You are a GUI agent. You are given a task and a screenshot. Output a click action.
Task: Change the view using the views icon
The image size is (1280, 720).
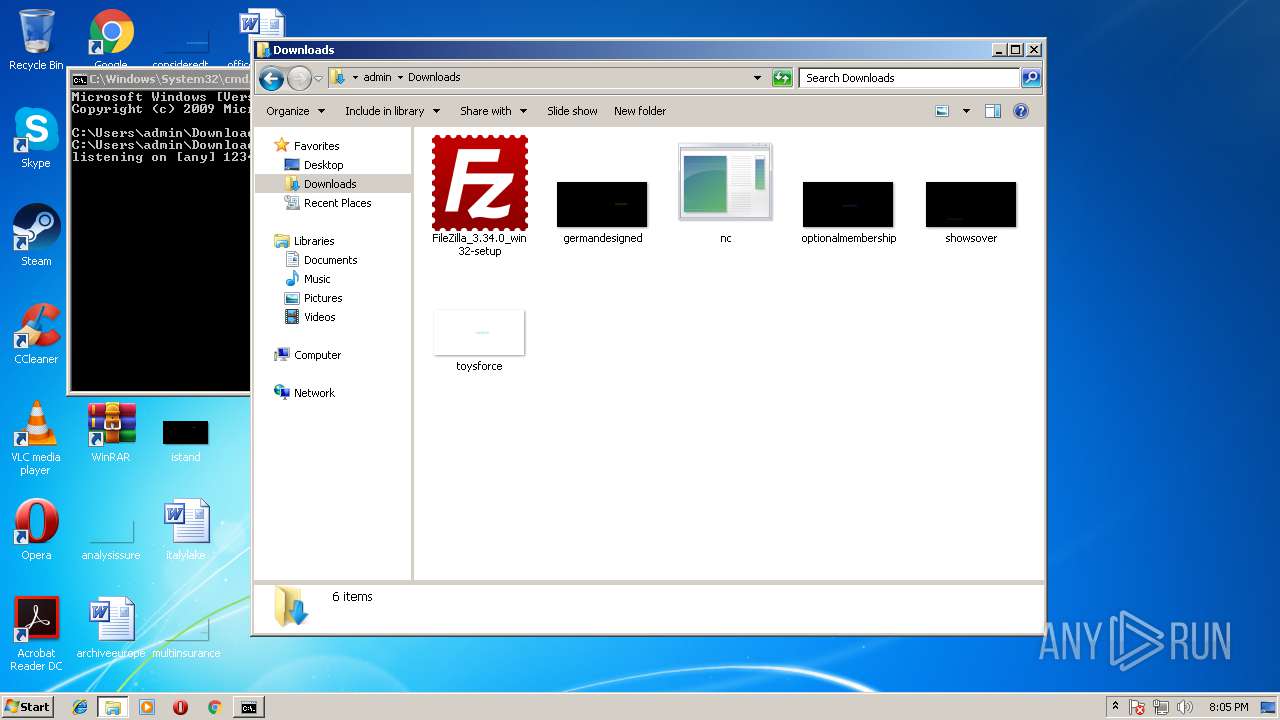pos(942,111)
